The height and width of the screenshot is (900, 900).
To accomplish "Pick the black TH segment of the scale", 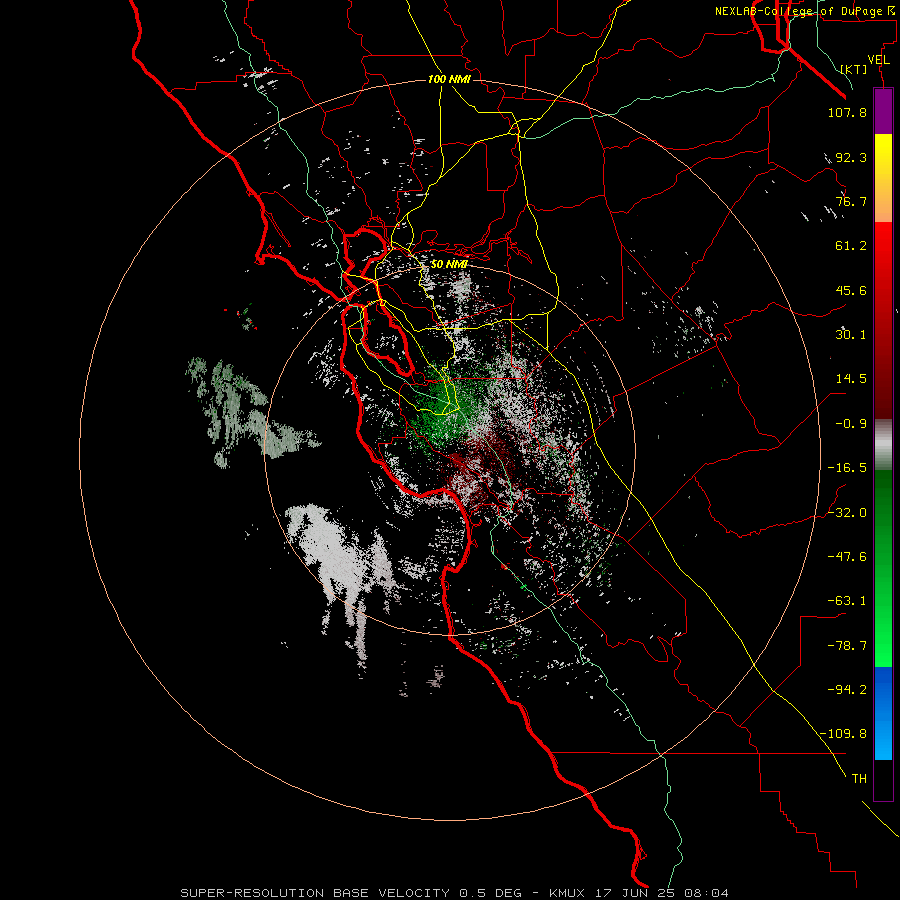I will click(883, 780).
